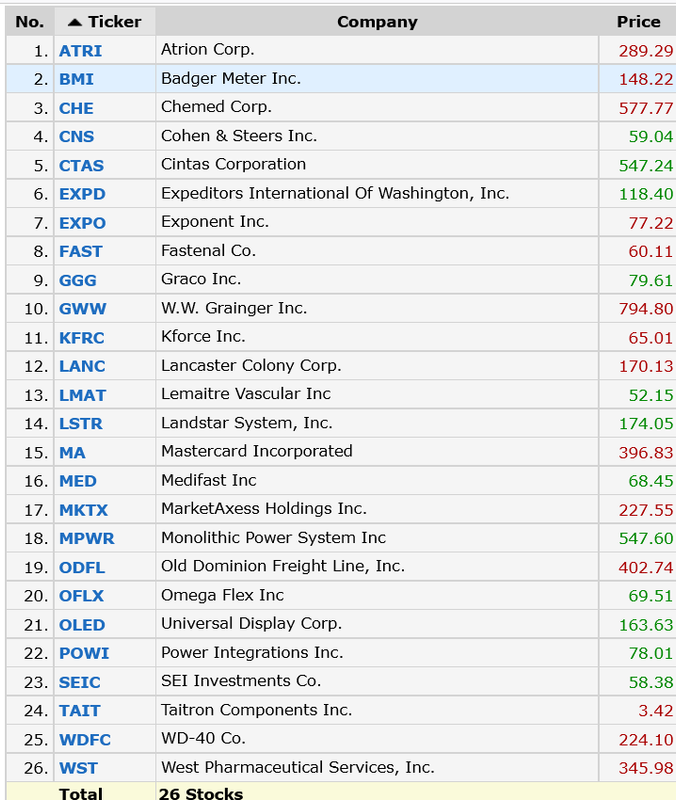Open EXPO ticker link

tap(82, 223)
